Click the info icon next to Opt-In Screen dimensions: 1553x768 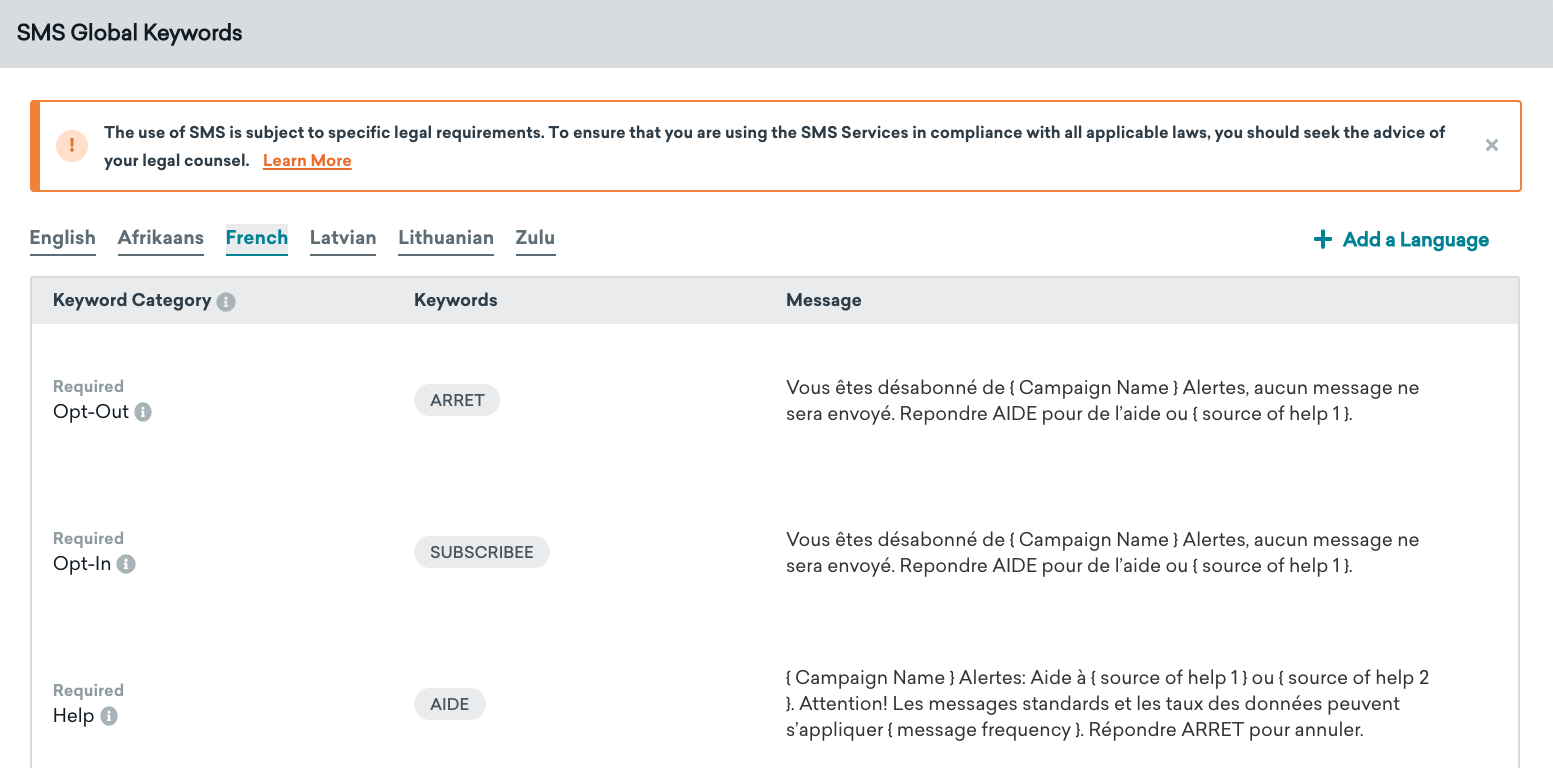(x=126, y=564)
